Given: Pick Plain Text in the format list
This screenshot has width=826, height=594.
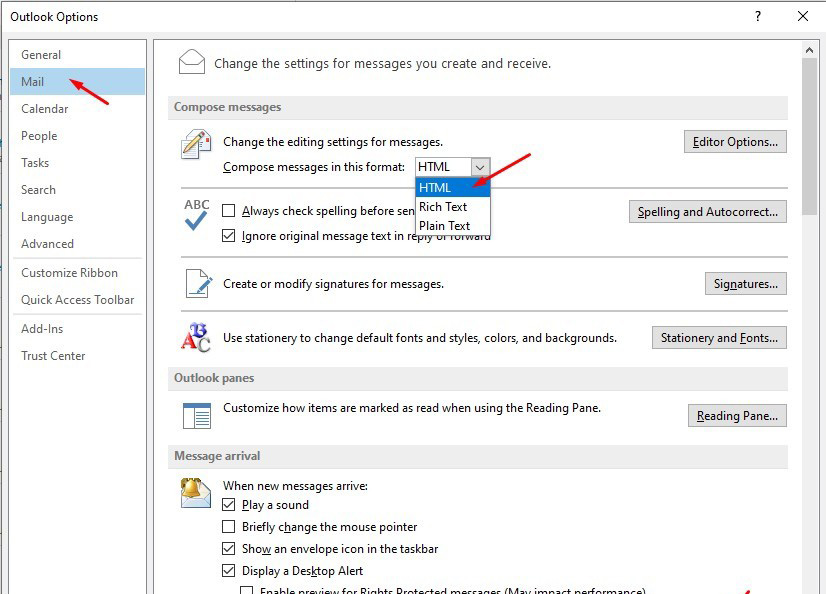Looking at the screenshot, I should pos(444,225).
